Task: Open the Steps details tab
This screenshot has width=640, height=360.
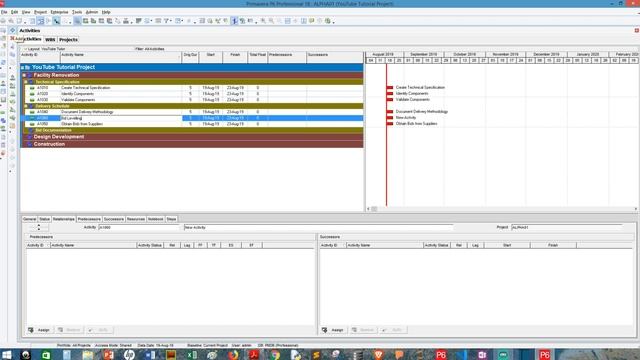Action: [171, 219]
